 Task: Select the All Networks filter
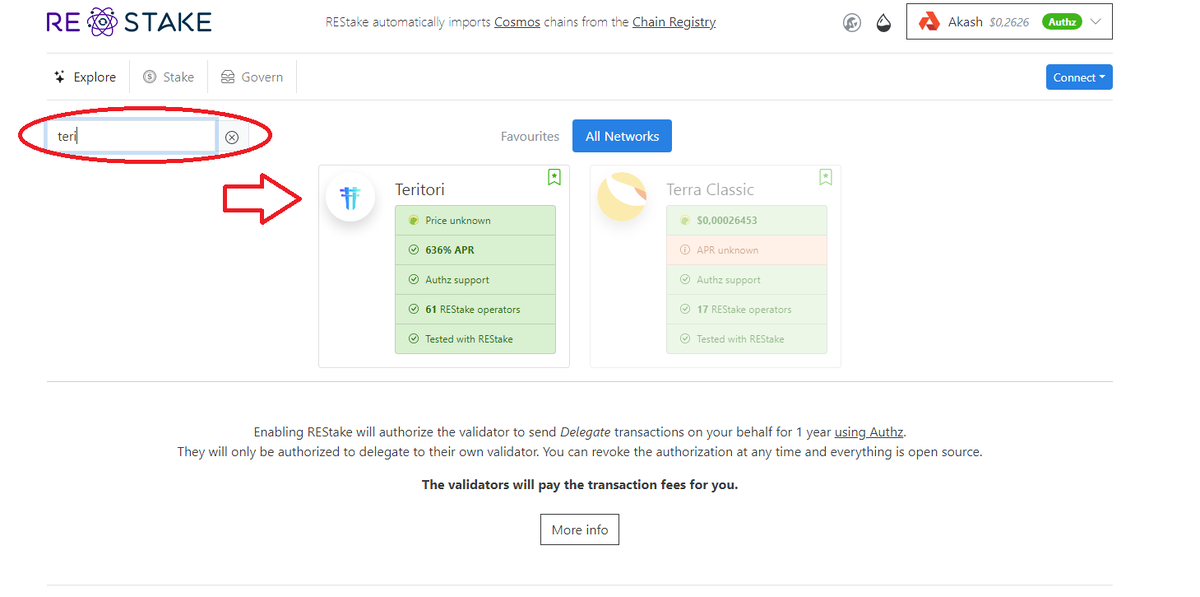coord(622,136)
